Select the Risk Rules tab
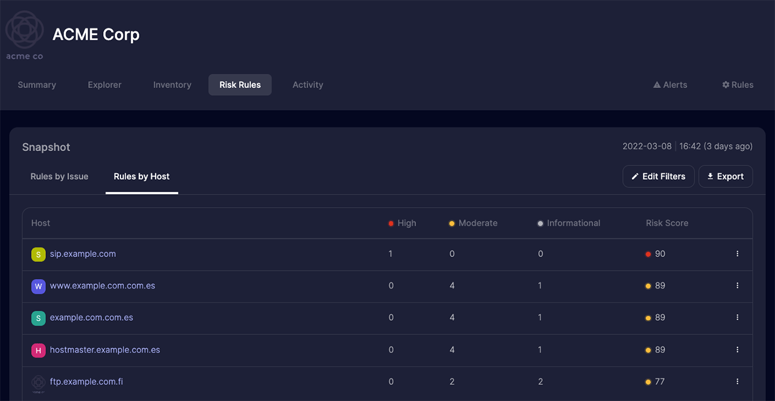Viewport: 775px width, 401px height. coord(240,85)
